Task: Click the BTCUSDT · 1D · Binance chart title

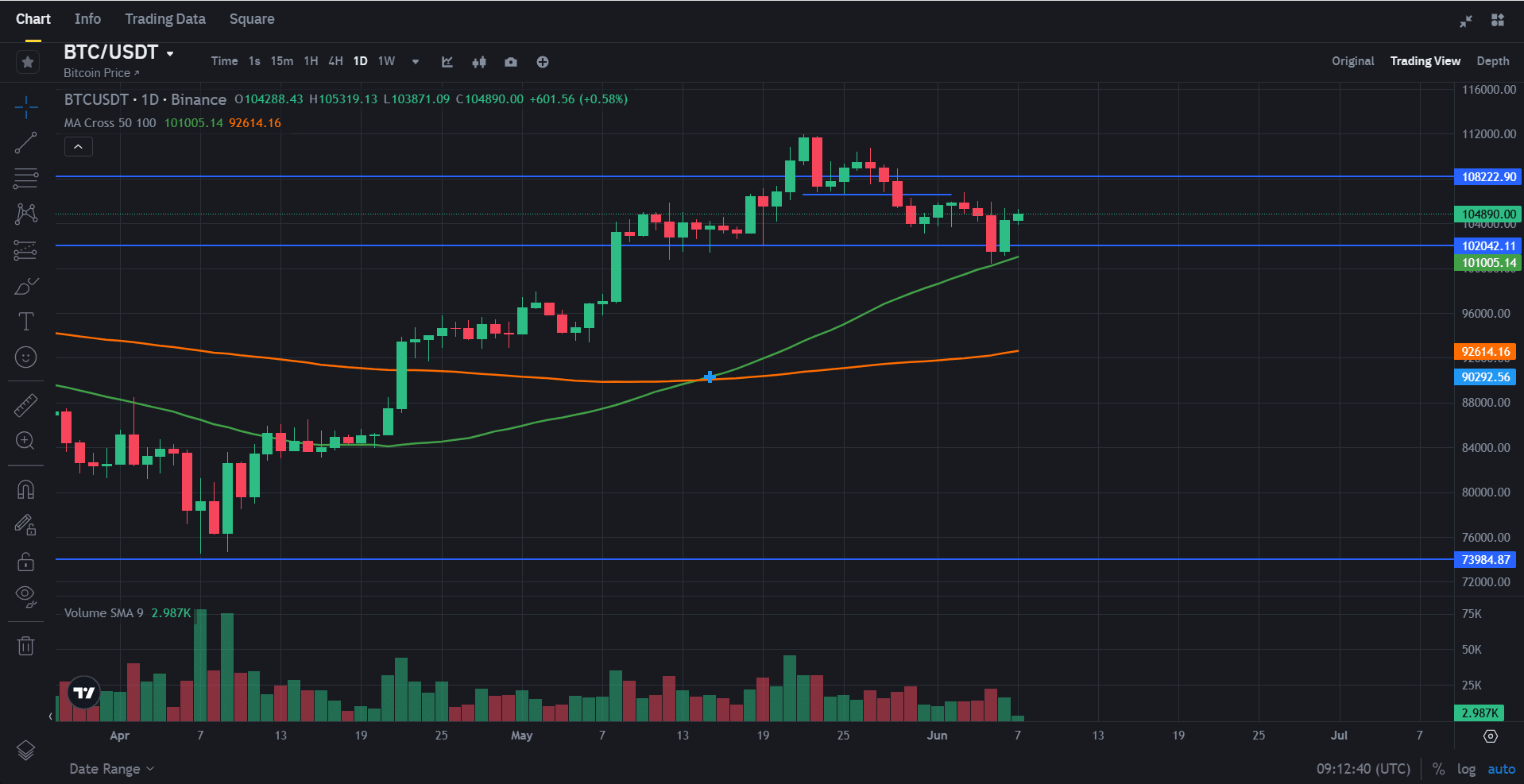Action: [x=145, y=99]
